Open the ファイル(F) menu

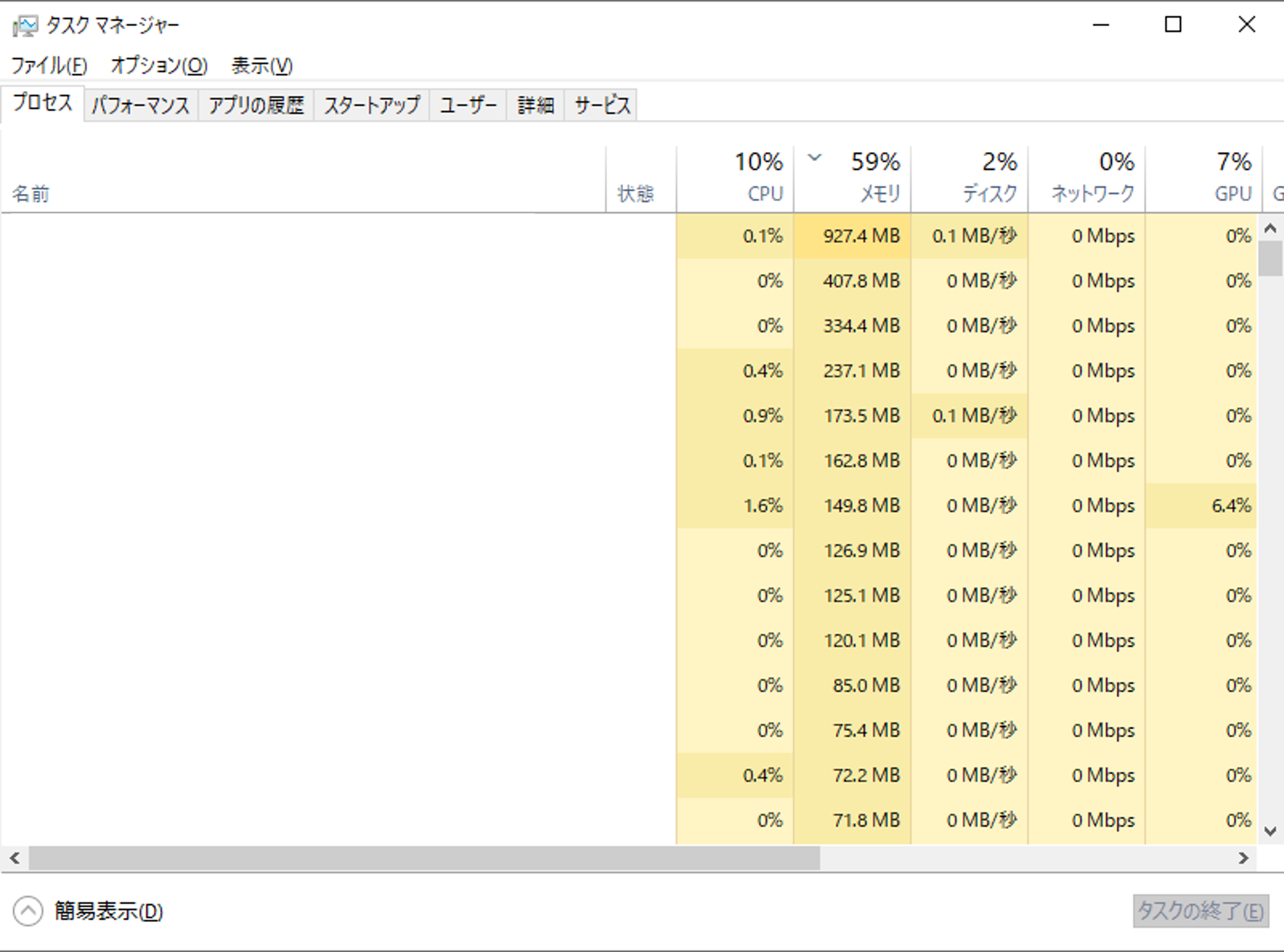pos(49,66)
